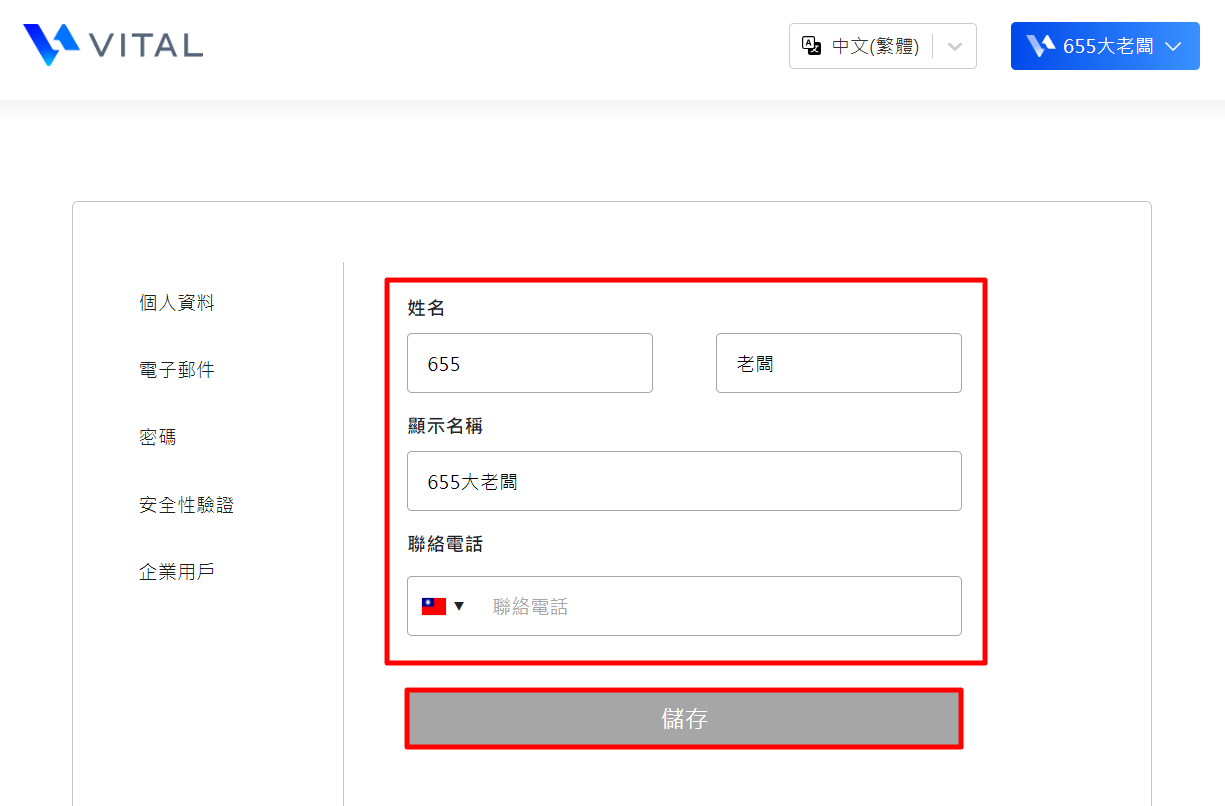Click the name field containing 老闆
Image resolution: width=1225 pixels, height=806 pixels.
coord(838,363)
